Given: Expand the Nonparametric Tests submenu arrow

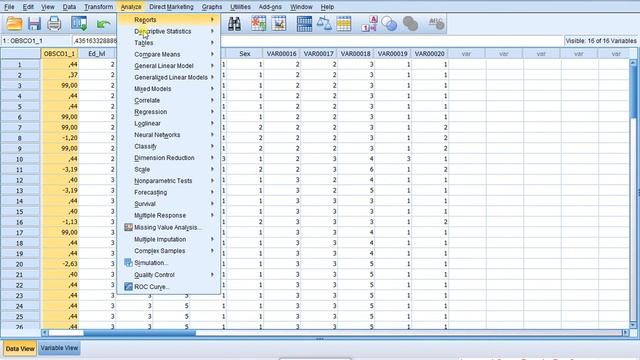Looking at the screenshot, I should 212,180.
